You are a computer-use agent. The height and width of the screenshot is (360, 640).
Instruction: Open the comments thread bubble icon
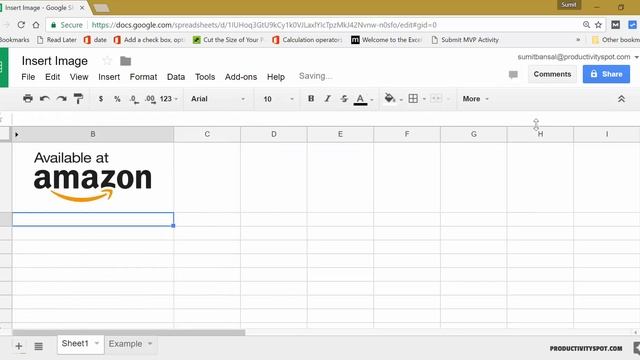(513, 74)
